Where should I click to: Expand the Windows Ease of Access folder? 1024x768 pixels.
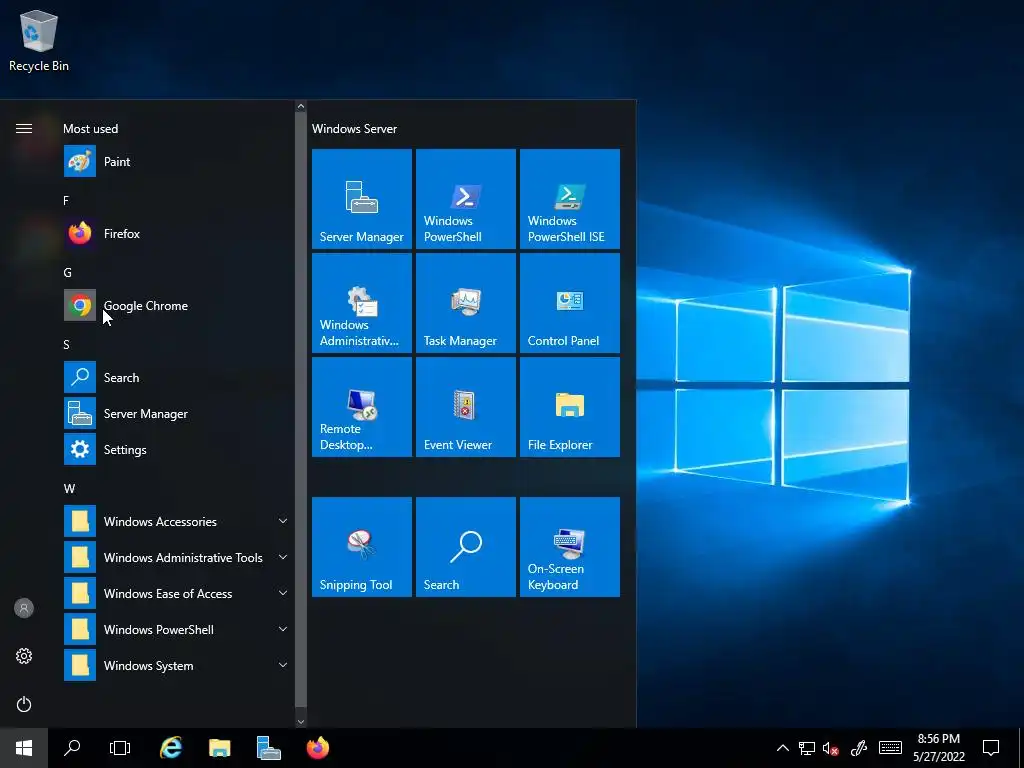[x=176, y=593]
